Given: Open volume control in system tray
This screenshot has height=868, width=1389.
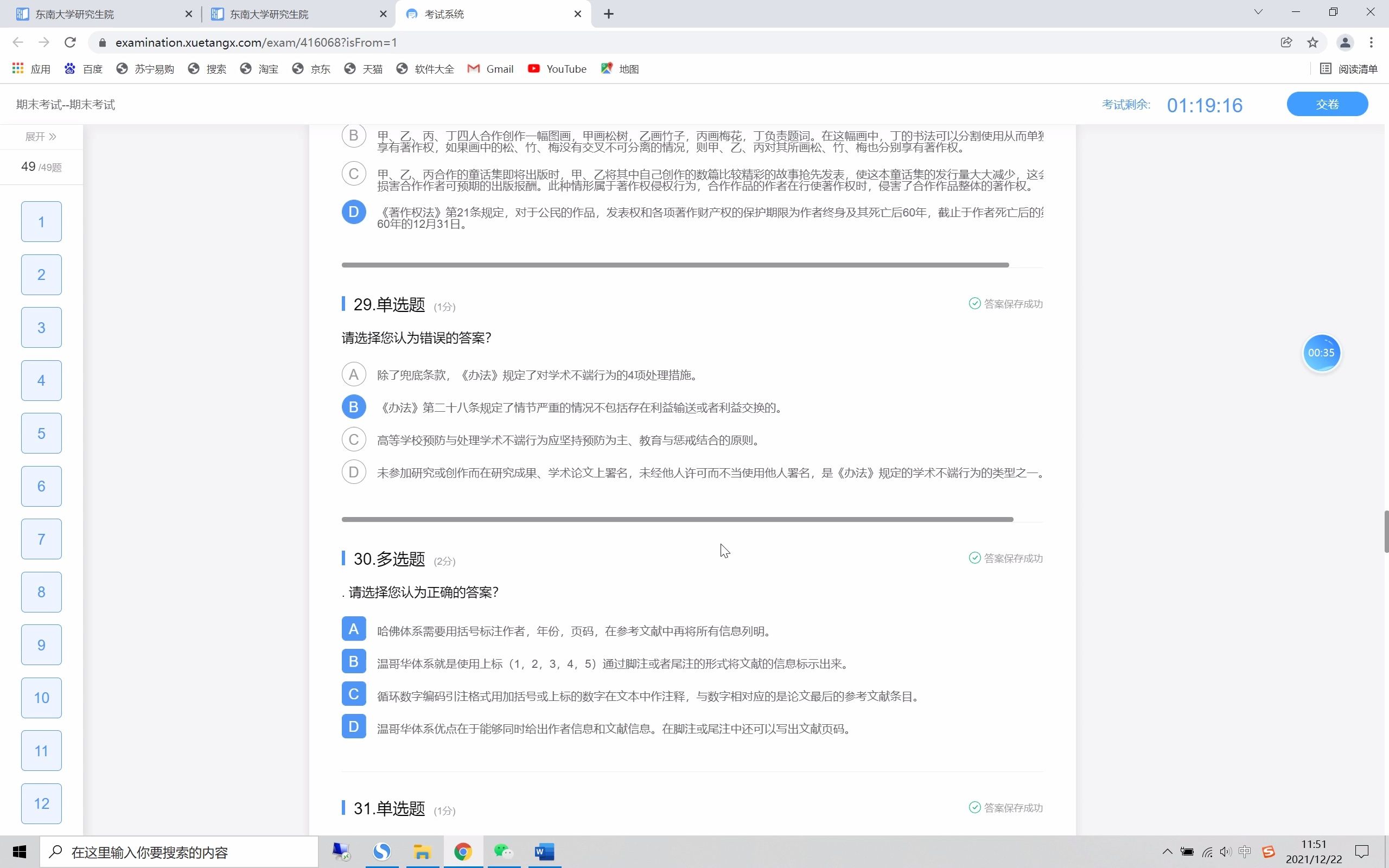Looking at the screenshot, I should 1226,852.
